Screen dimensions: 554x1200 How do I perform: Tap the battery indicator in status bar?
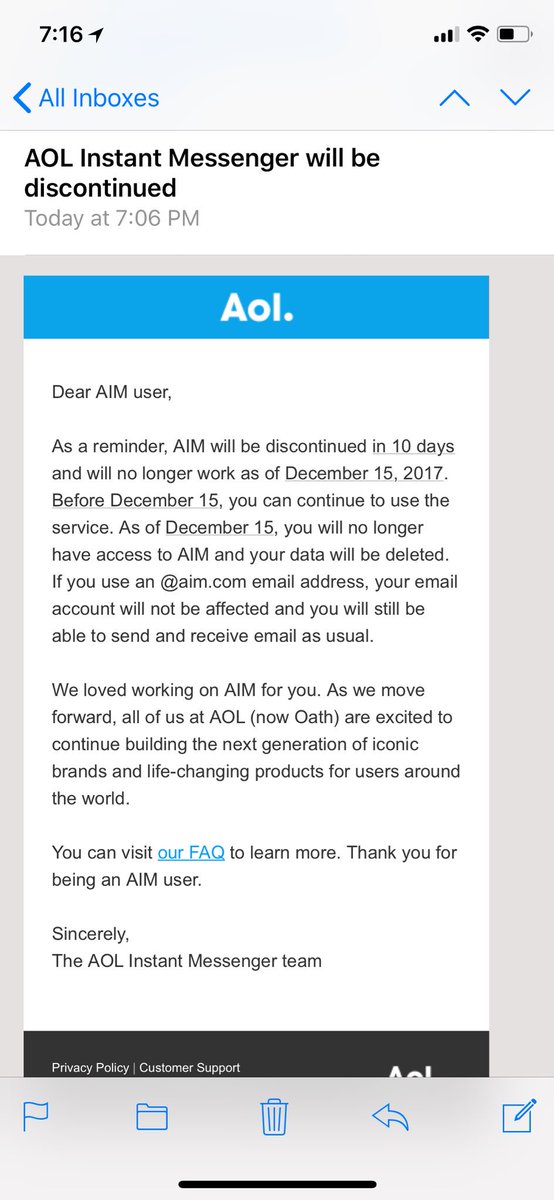point(514,35)
